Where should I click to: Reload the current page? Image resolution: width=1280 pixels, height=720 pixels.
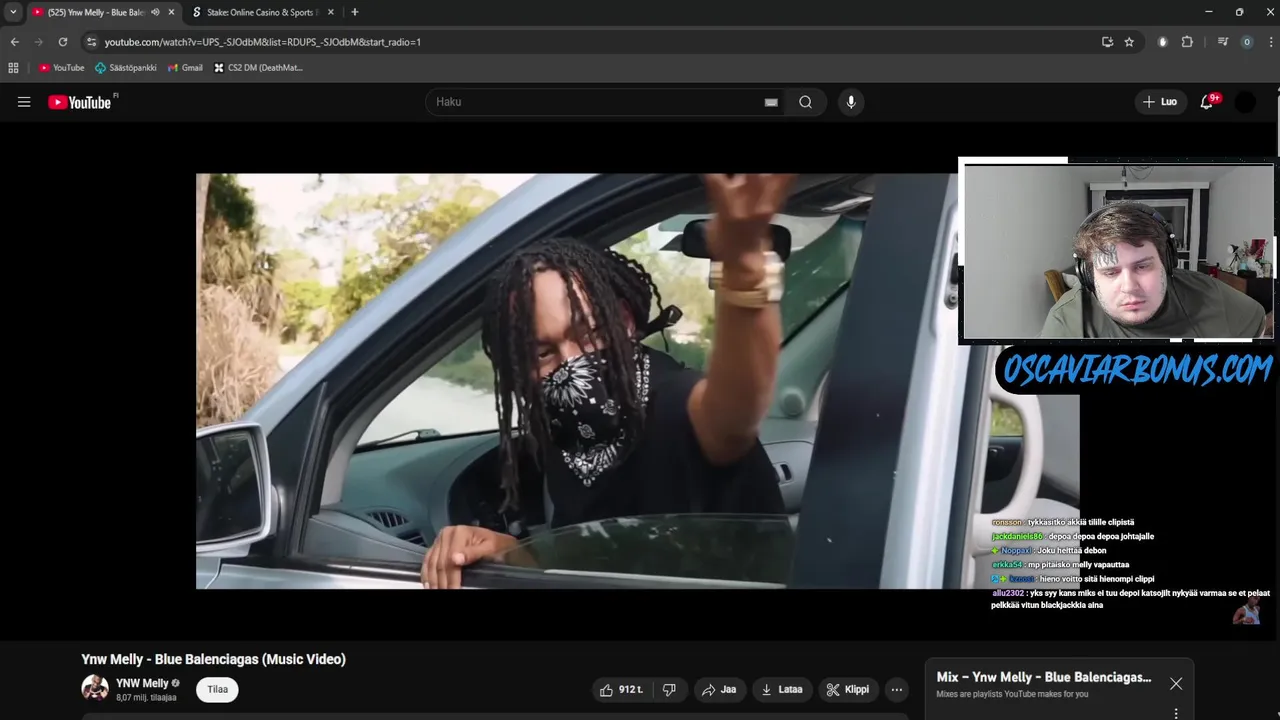[x=62, y=42]
